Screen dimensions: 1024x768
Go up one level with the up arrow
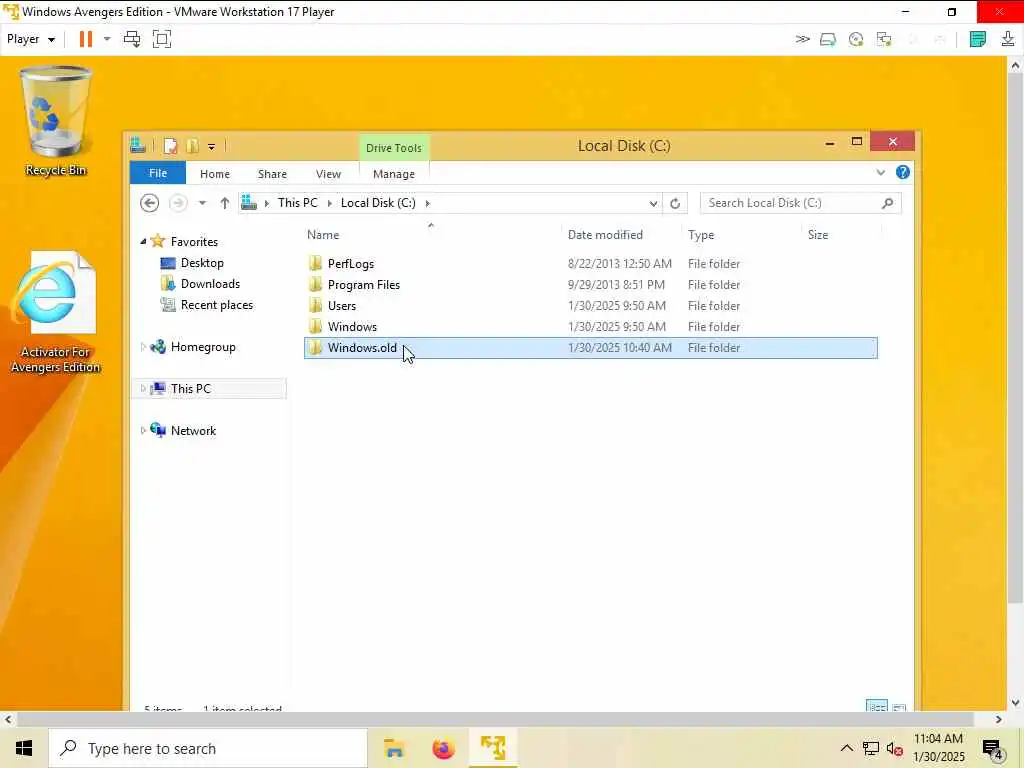point(225,203)
